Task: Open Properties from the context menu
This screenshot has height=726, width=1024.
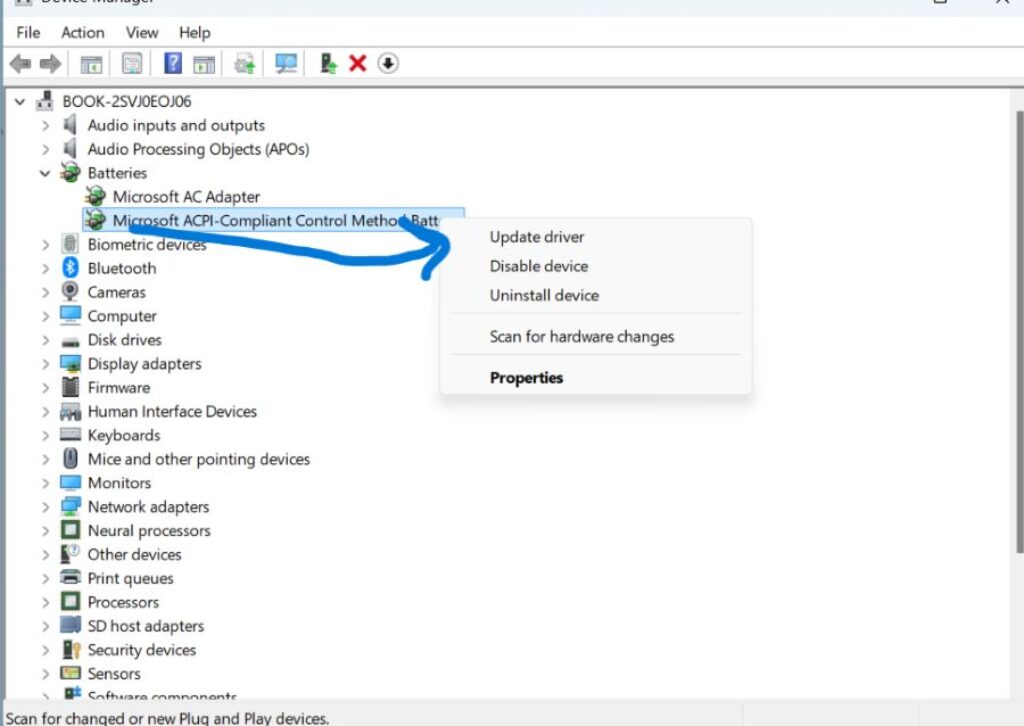Action: (526, 377)
